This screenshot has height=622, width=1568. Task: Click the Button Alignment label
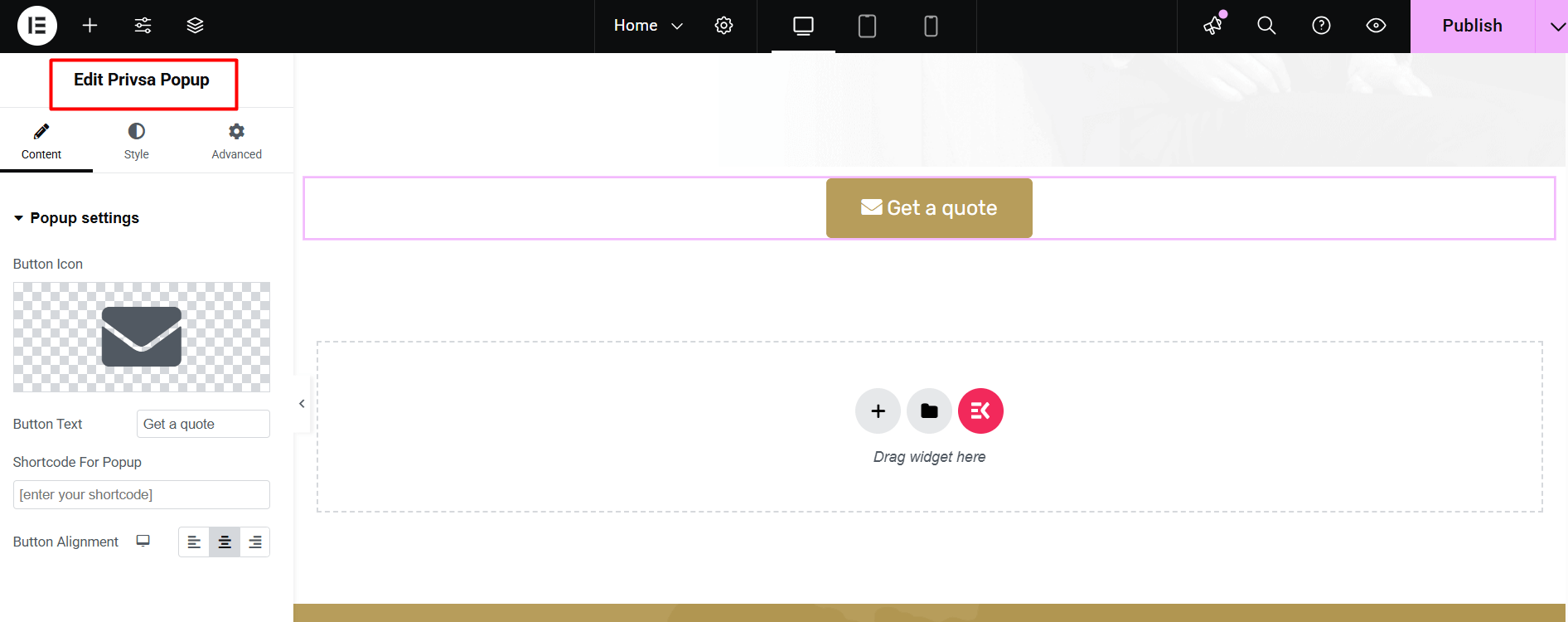pos(65,542)
